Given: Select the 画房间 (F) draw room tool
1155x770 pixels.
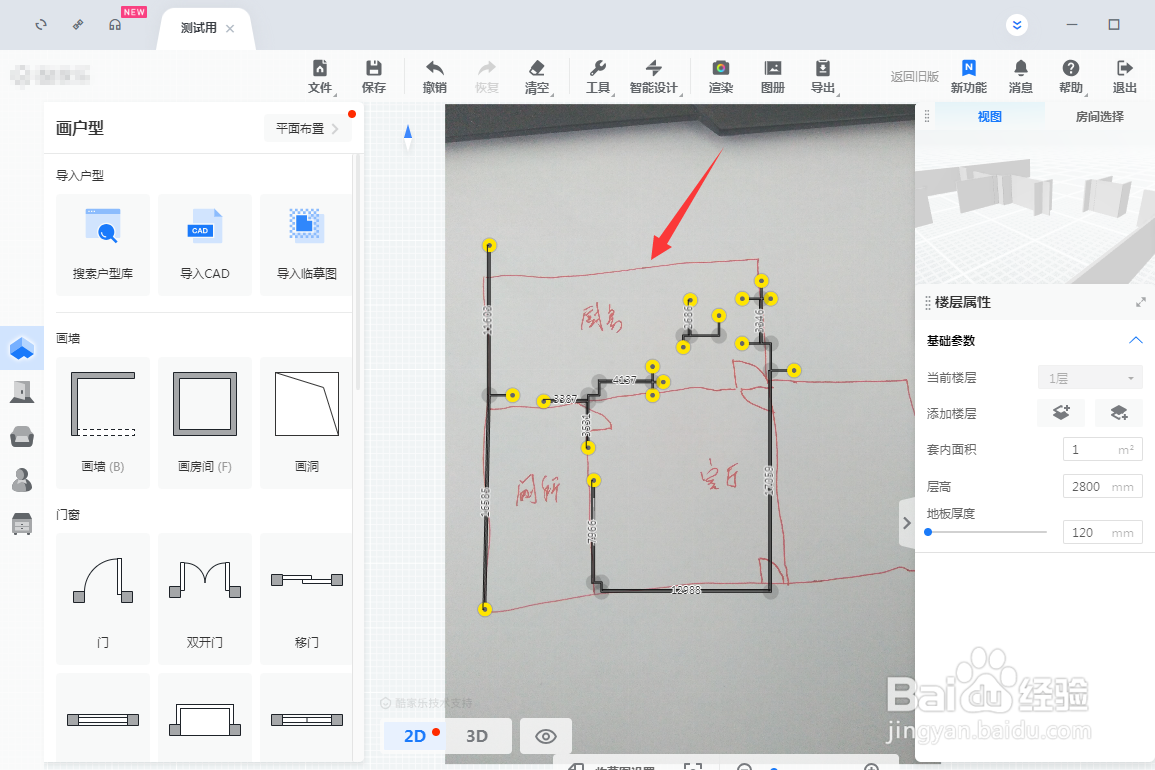Looking at the screenshot, I should [x=205, y=422].
